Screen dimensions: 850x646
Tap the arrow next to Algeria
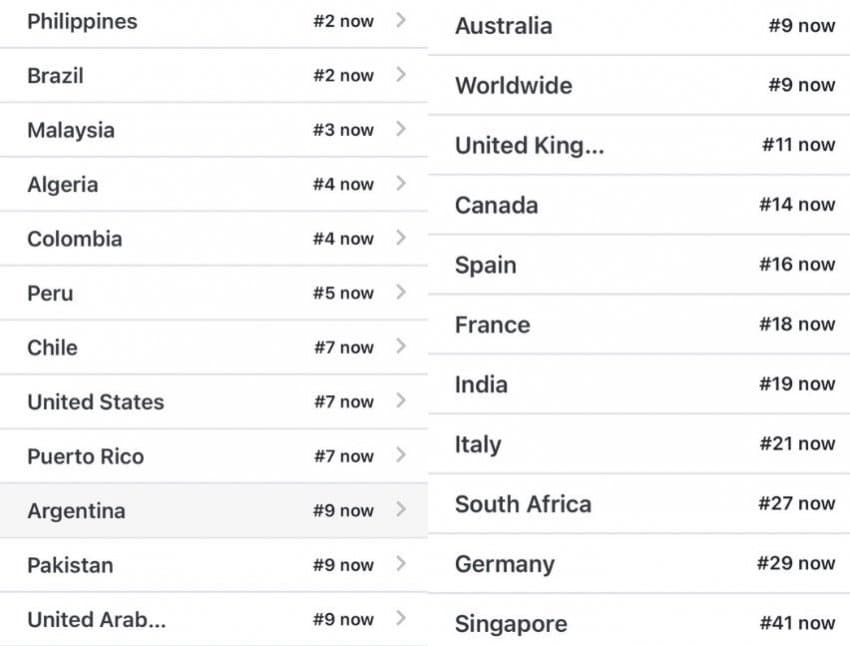pyautogui.click(x=401, y=184)
